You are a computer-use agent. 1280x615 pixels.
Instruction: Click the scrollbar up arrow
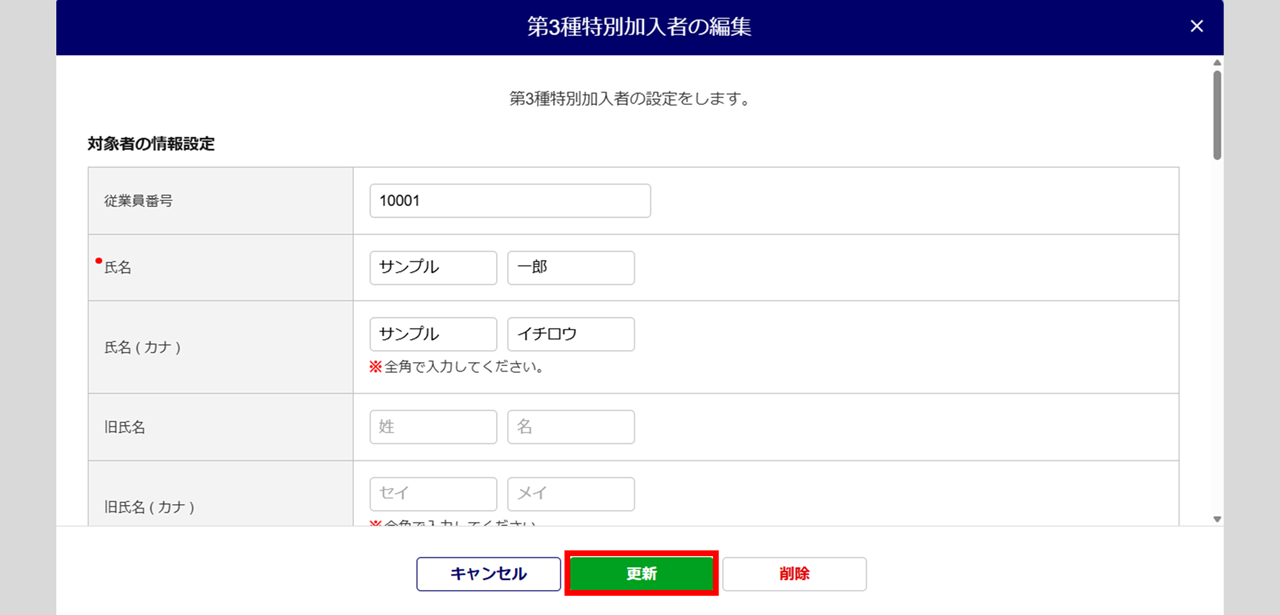[x=1217, y=62]
